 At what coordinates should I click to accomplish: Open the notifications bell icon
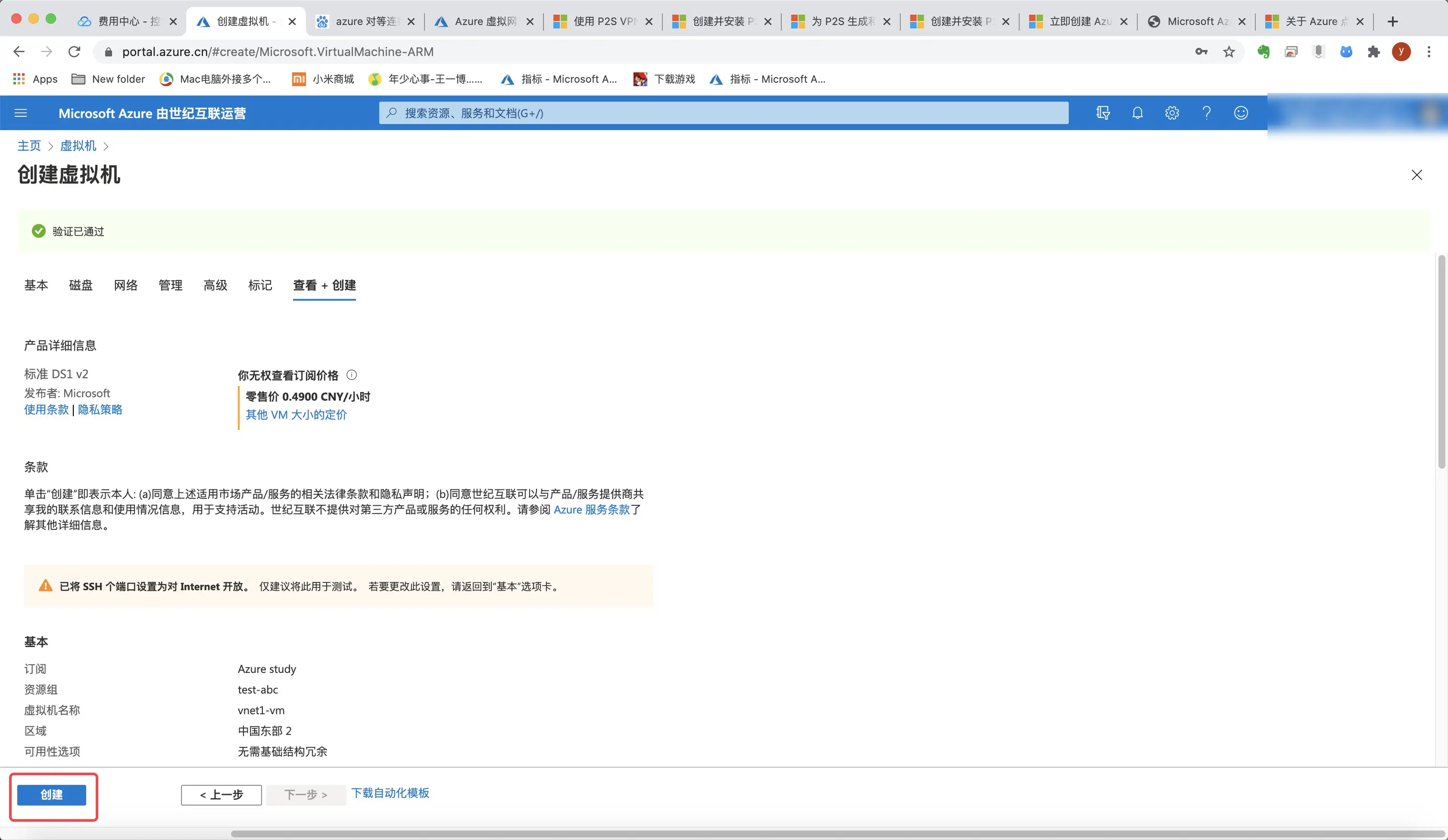point(1137,113)
